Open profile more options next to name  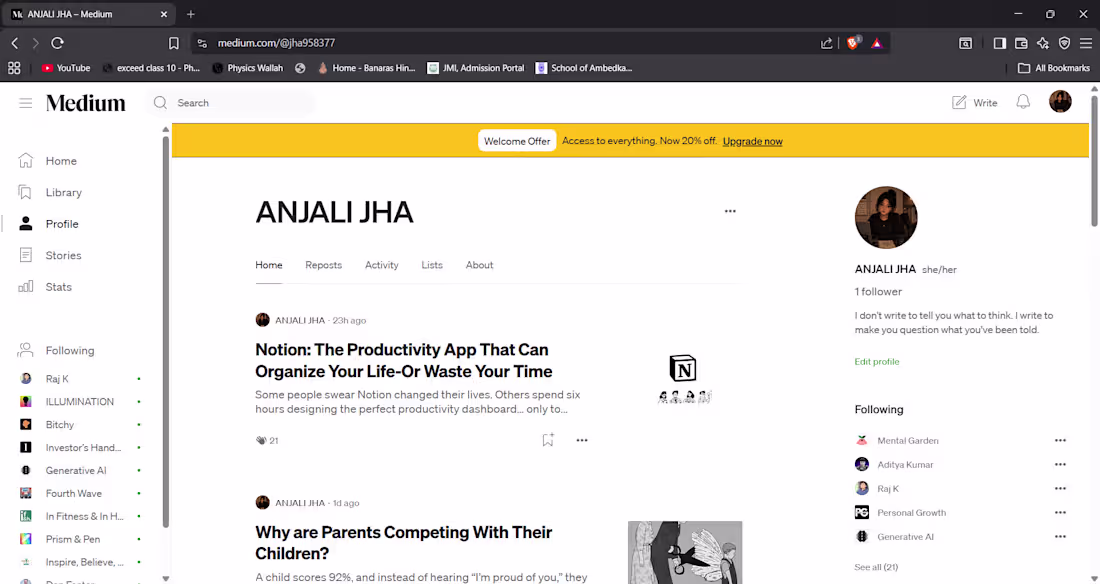(730, 211)
